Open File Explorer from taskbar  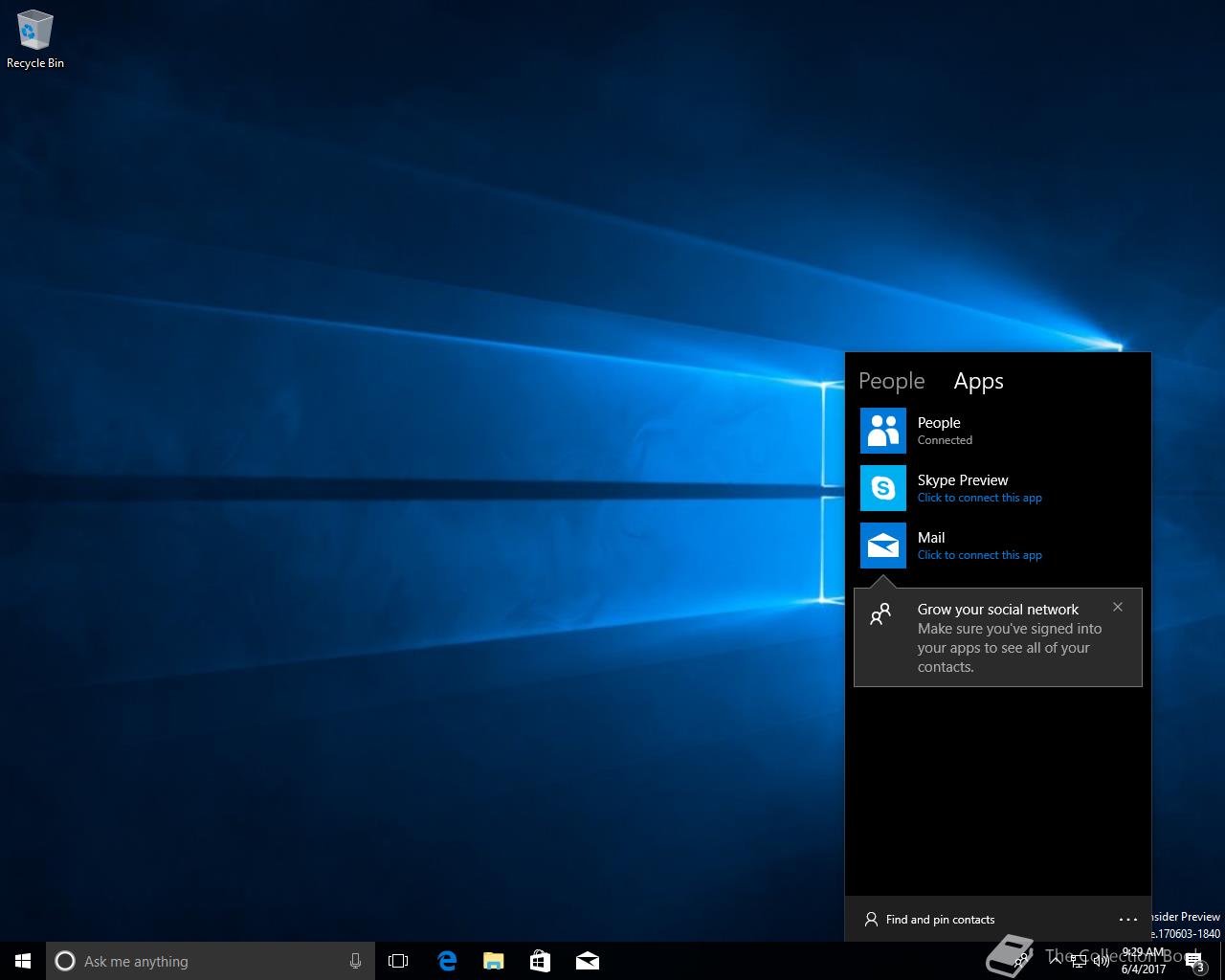tap(493, 961)
